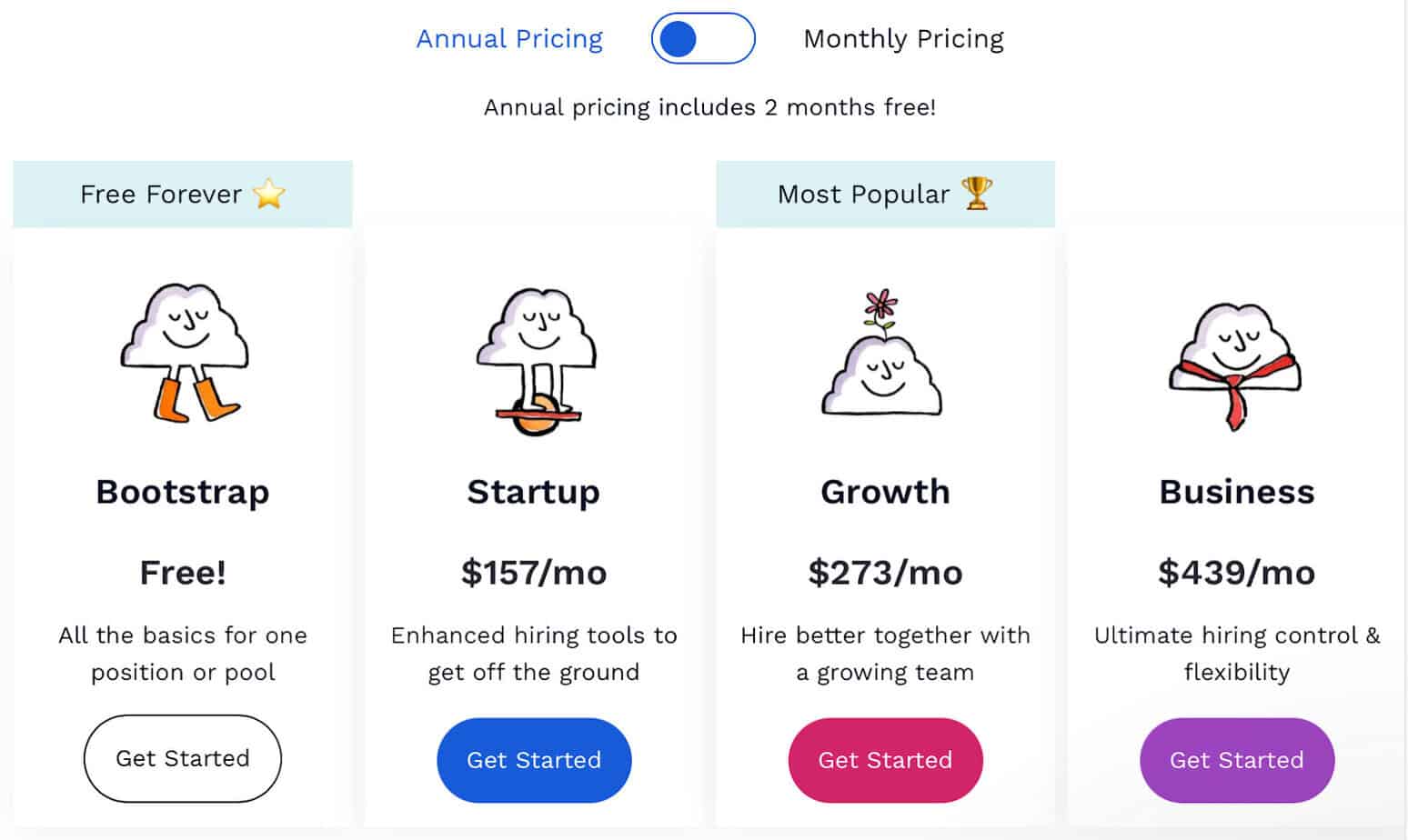Toggle the annual/monthly pricing switch
The image size is (1408, 840).
click(x=703, y=39)
